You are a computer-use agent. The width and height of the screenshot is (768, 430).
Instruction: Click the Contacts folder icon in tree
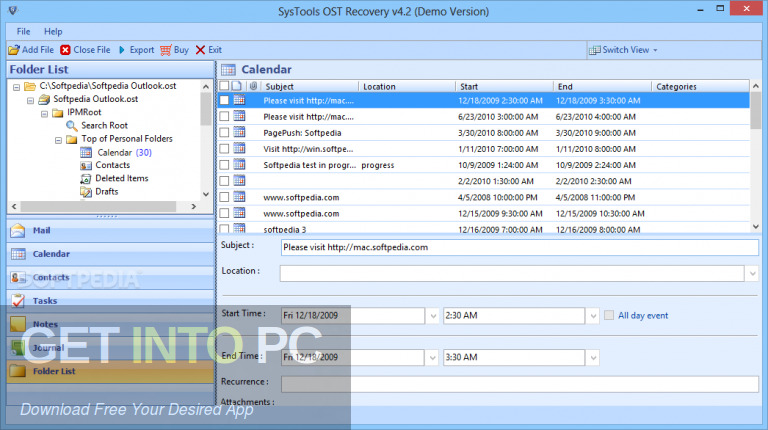pyautogui.click(x=86, y=166)
